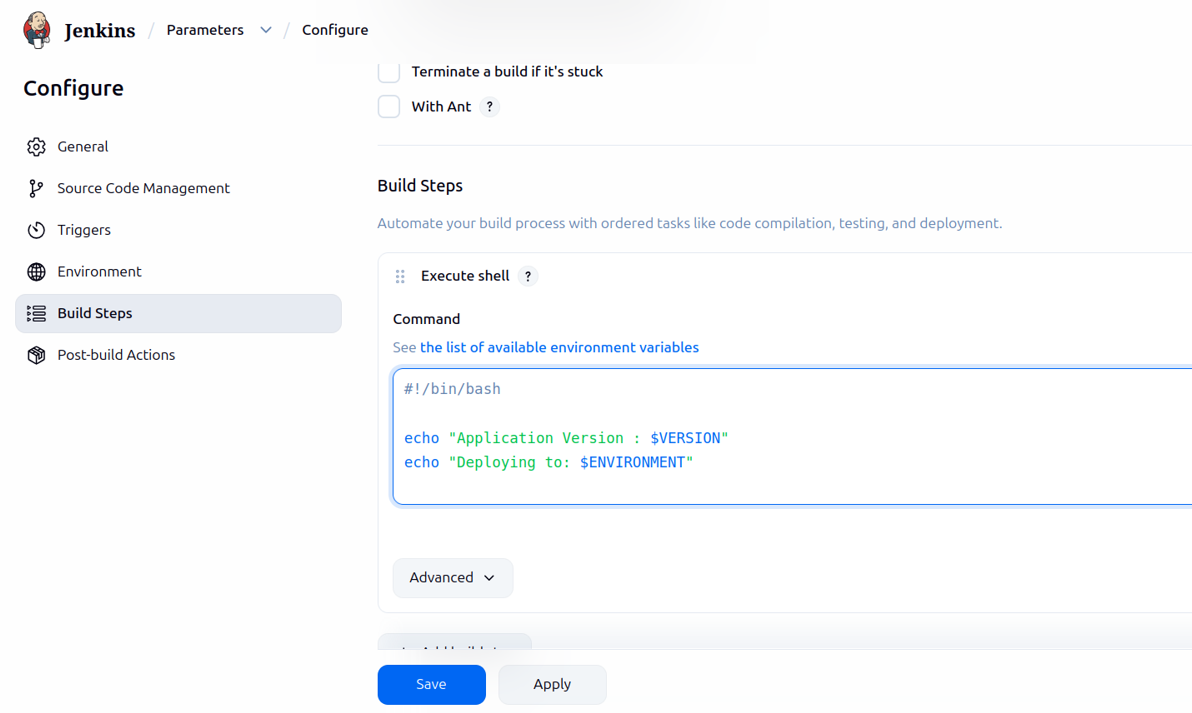Expand the Parameters breadcrumb dropdown

click(265, 30)
